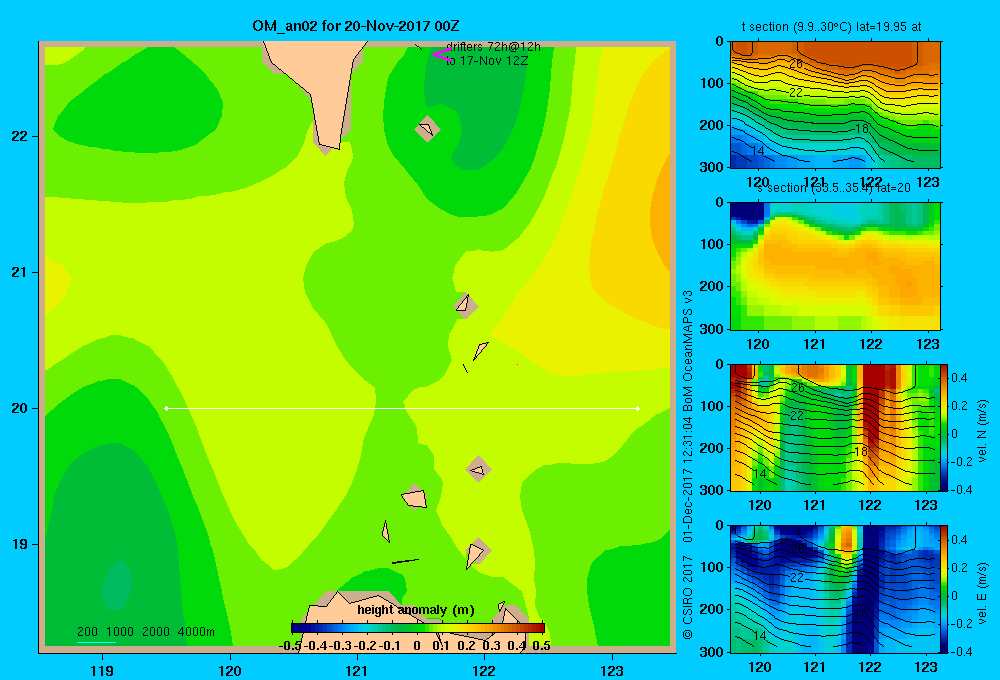Click latitude 21 tick label on main map
Image resolution: width=1000 pixels, height=680 pixels.
20,272
